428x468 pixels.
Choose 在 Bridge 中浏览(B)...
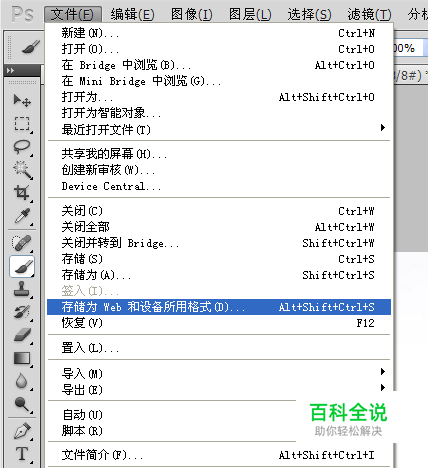pyautogui.click(x=219, y=65)
